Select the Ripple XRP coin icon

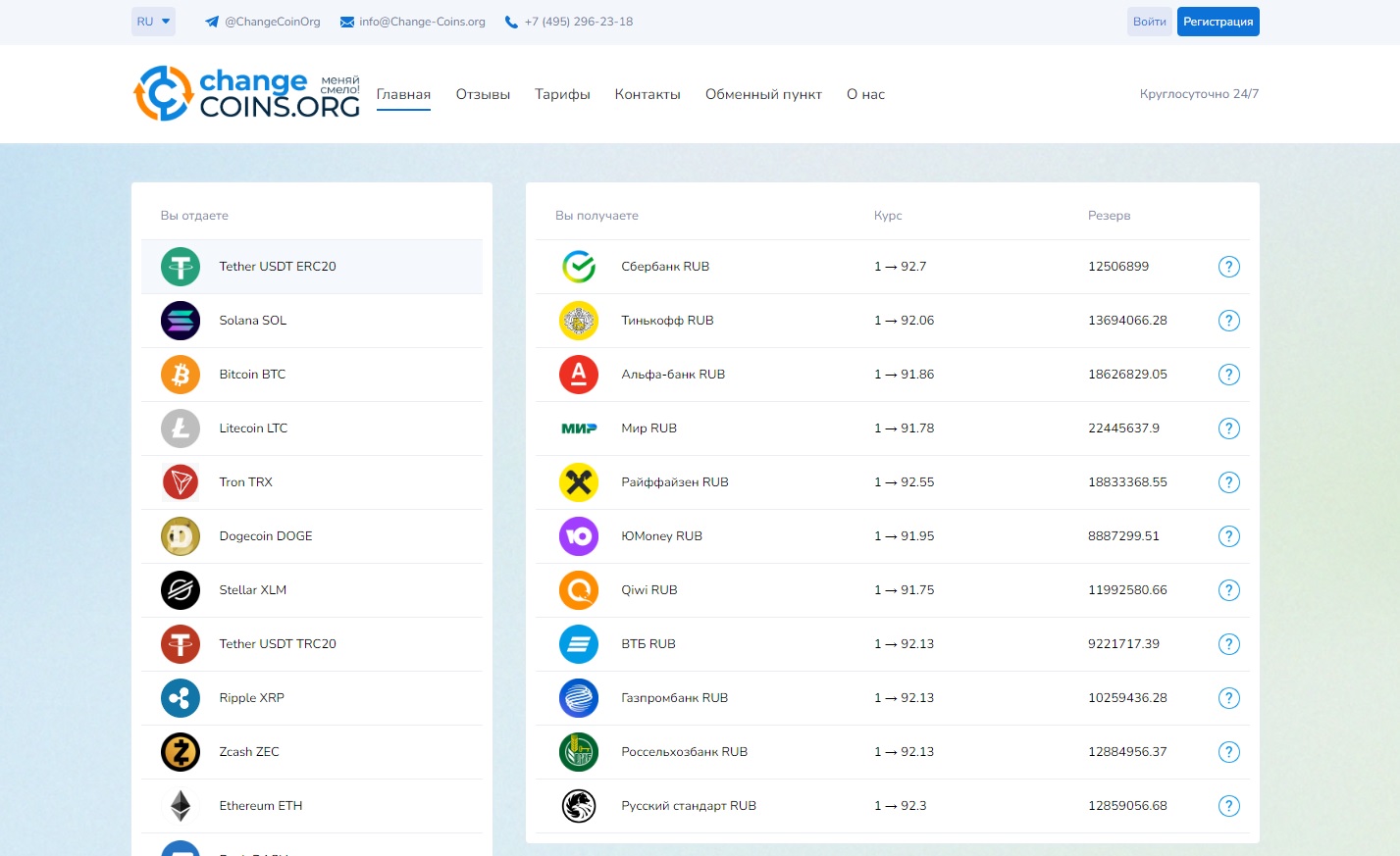181,698
